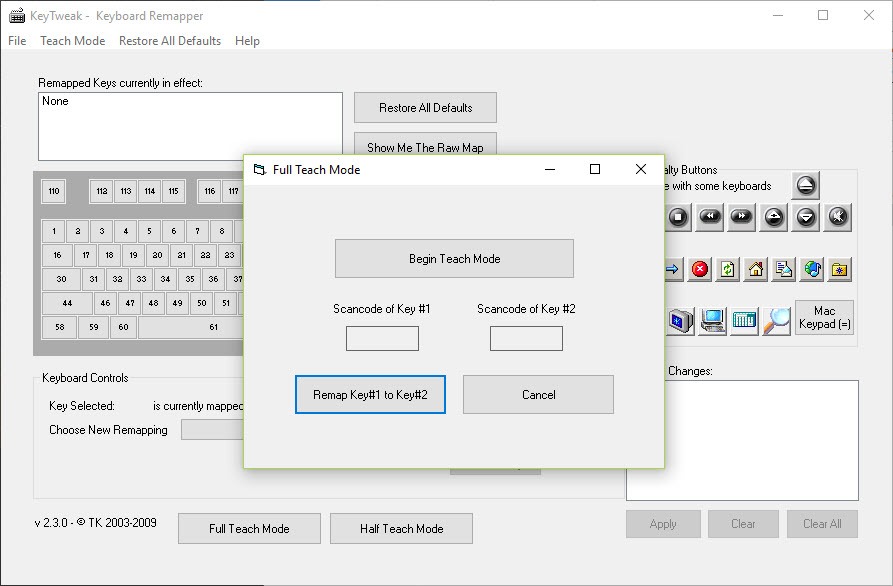Click Begin Teach Mode button
This screenshot has height=586, width=893.
coord(454,259)
